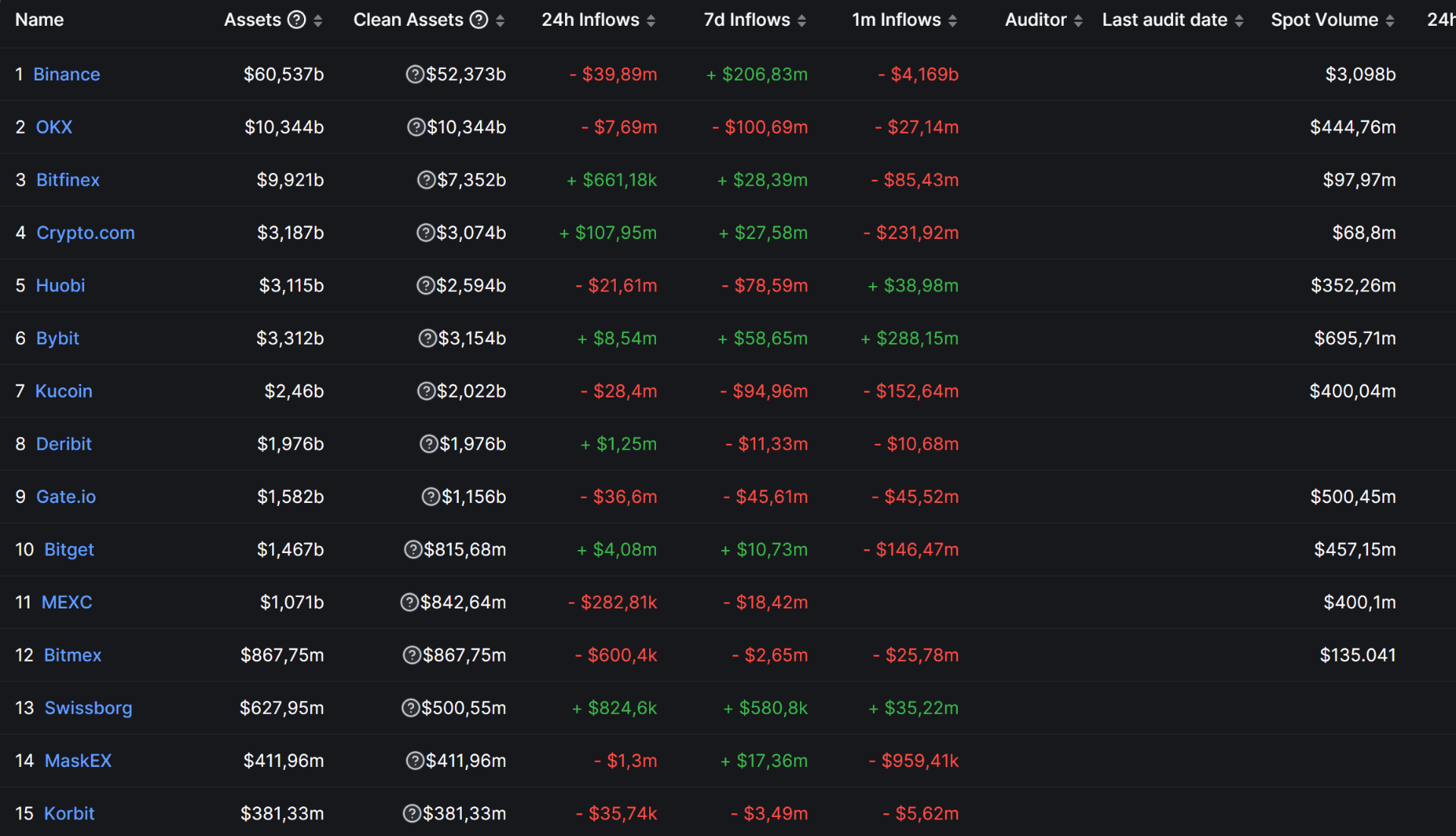Click OKX 7d inflows - $100,69m

coord(760,127)
